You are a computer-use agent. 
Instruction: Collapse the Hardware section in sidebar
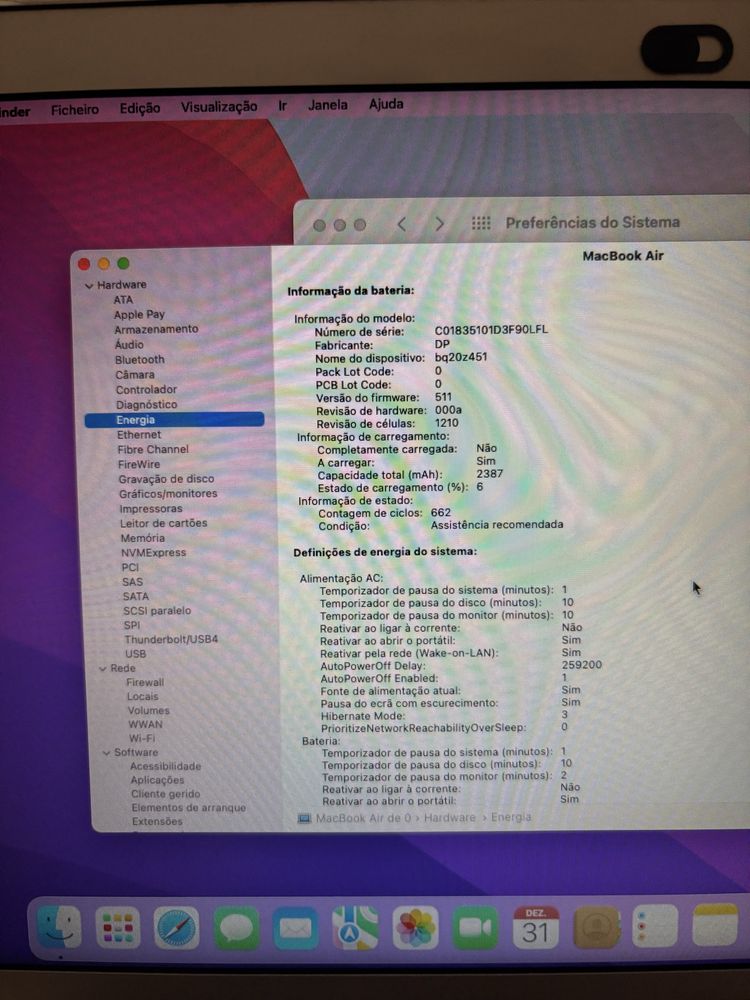[x=89, y=286]
